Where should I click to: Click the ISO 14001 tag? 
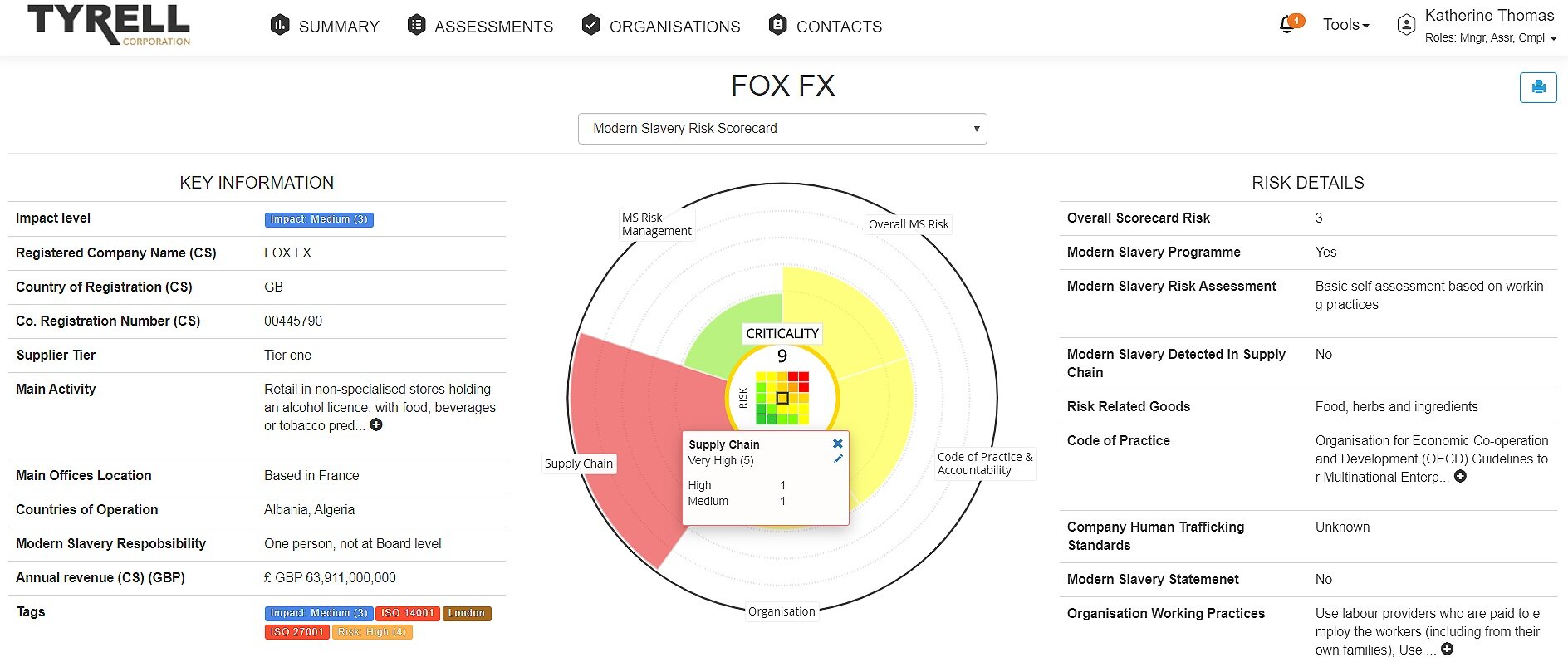click(407, 613)
